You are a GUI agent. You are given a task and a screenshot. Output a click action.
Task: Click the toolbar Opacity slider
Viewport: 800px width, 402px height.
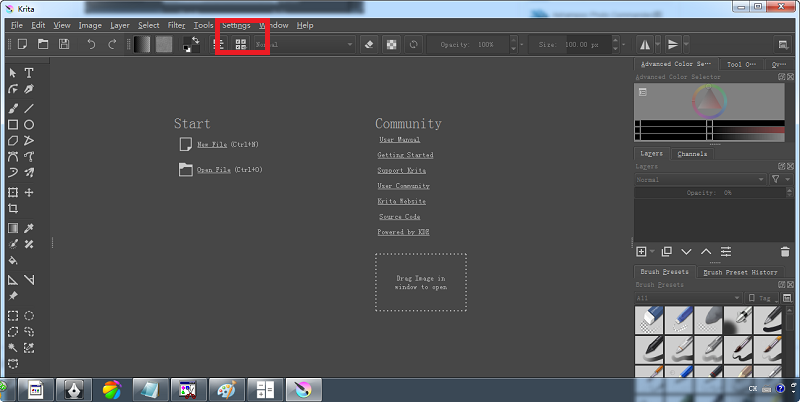pyautogui.click(x=468, y=44)
